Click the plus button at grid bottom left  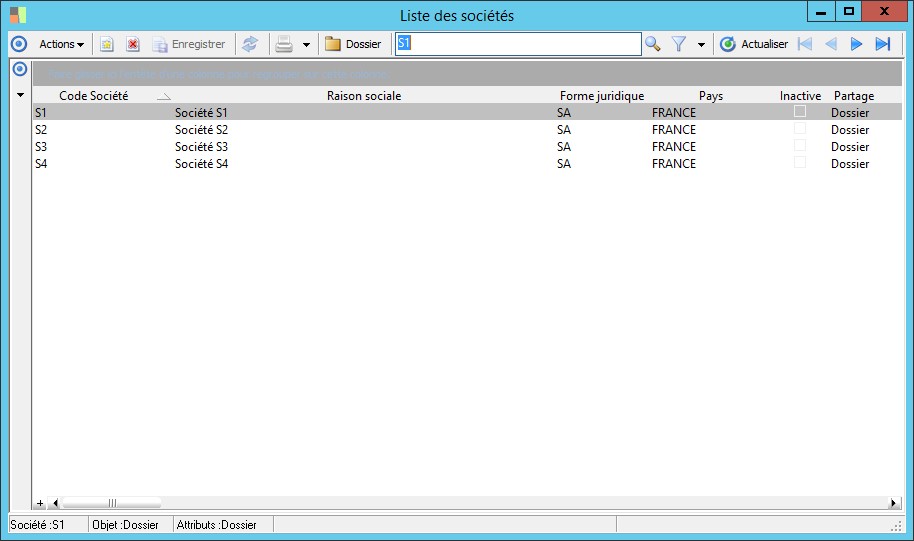(x=40, y=503)
